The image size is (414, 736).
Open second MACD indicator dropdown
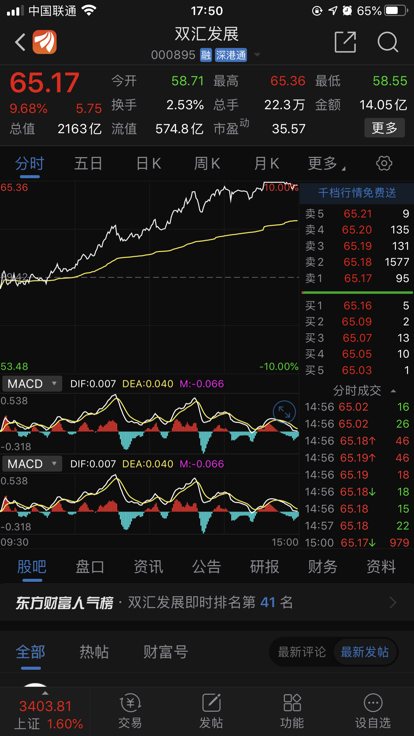(32, 464)
